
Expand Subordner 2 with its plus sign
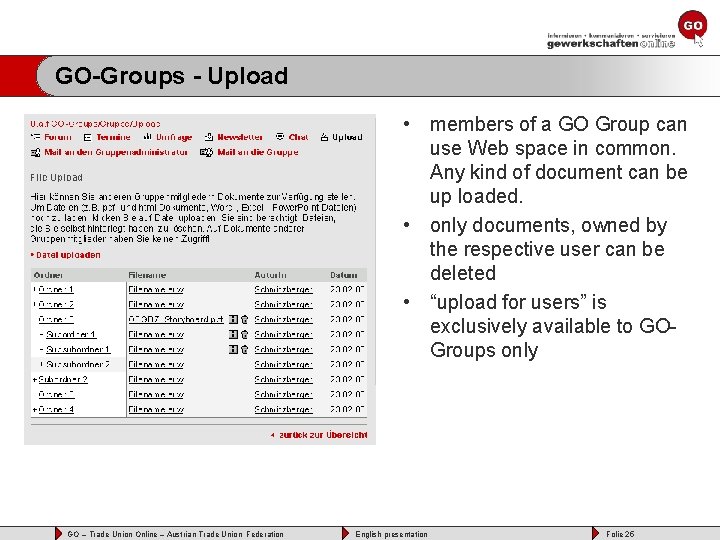[35, 380]
